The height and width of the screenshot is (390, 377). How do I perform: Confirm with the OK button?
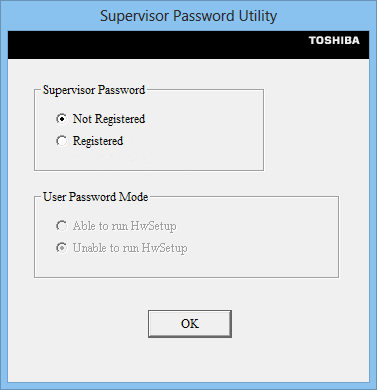pos(190,324)
